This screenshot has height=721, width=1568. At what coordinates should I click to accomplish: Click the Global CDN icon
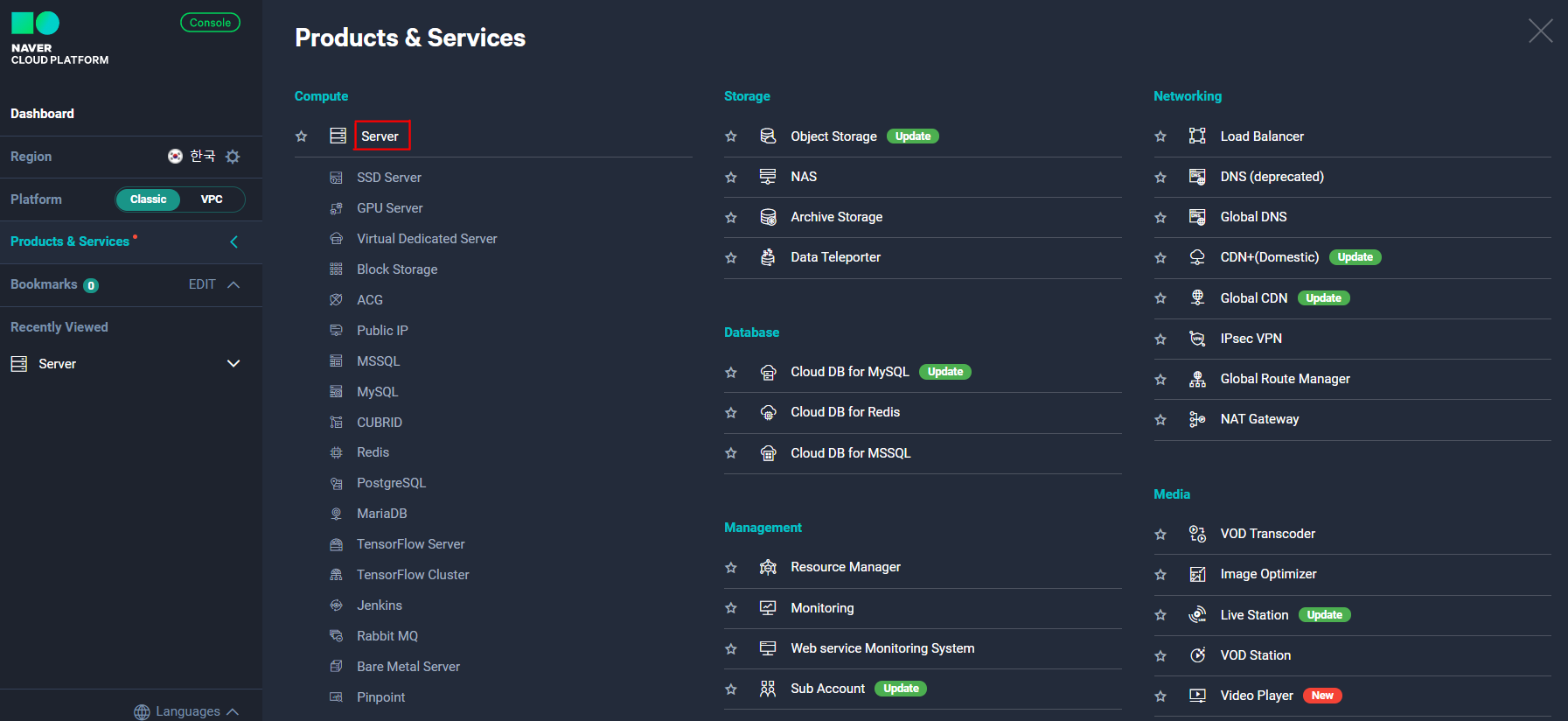[1197, 297]
